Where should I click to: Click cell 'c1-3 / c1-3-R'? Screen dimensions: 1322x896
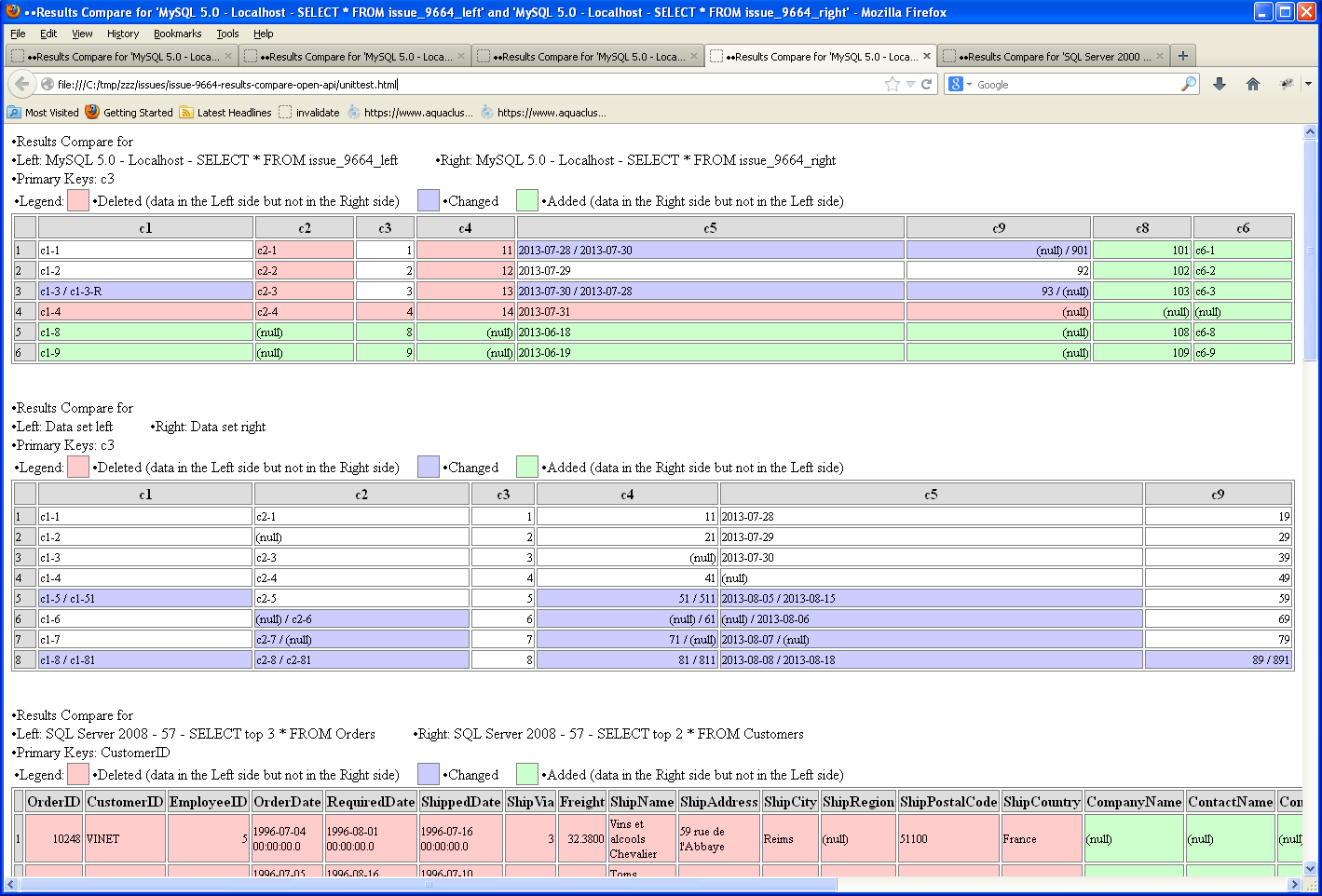(145, 291)
